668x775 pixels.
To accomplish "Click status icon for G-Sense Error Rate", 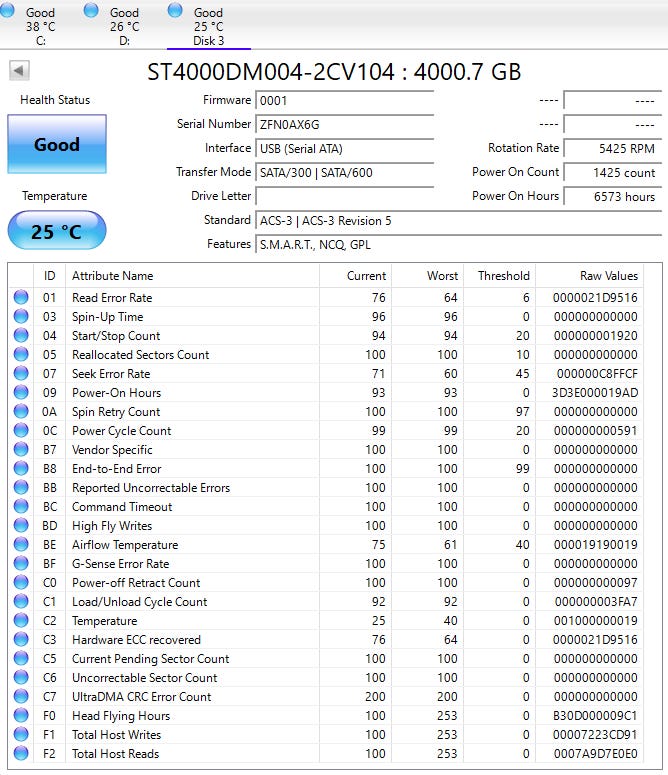I will tap(21, 563).
